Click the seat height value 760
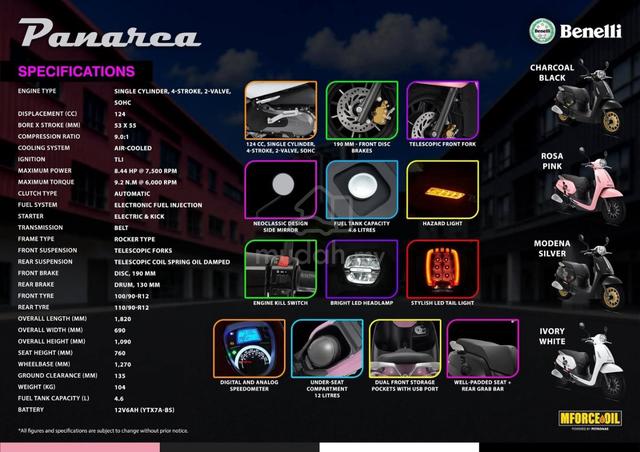Image resolution: width=640 pixels, height=452 pixels. coord(120,353)
